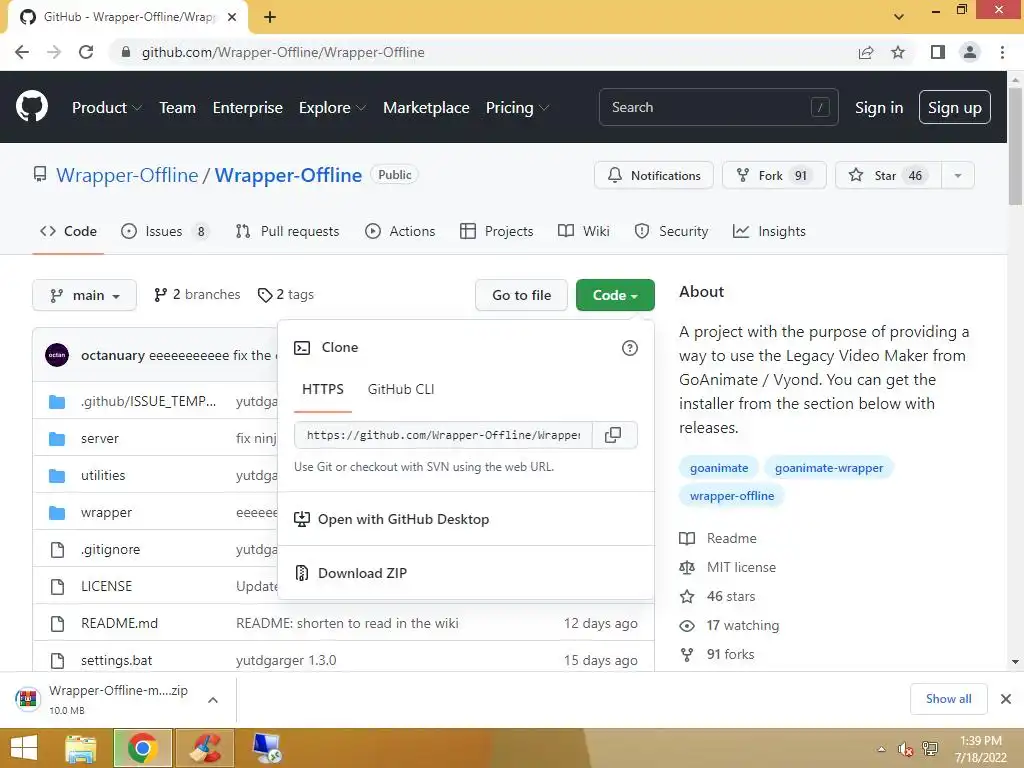Open the Projects tab

coord(496,231)
